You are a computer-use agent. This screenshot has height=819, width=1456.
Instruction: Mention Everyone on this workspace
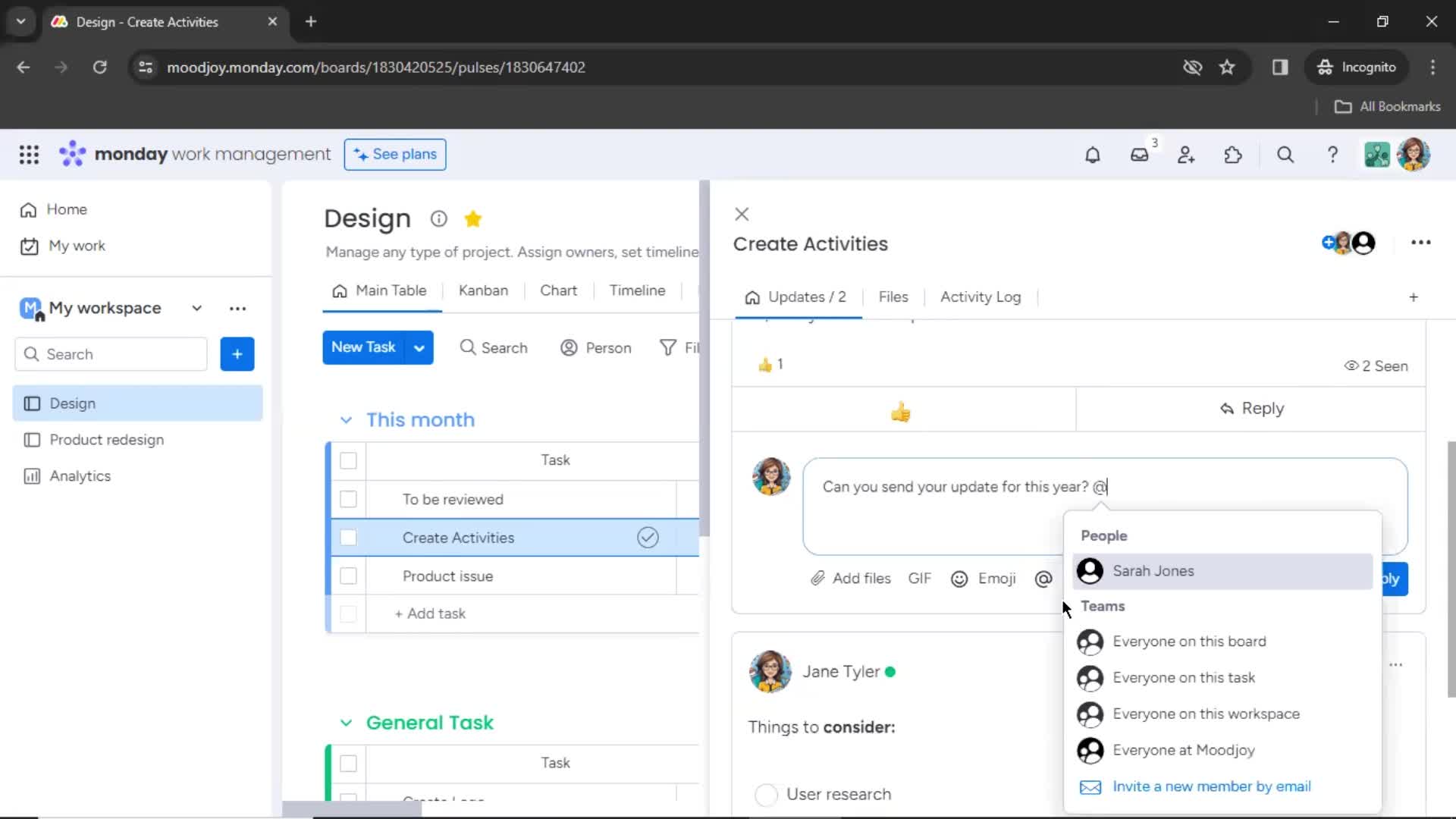pyautogui.click(x=1222, y=715)
